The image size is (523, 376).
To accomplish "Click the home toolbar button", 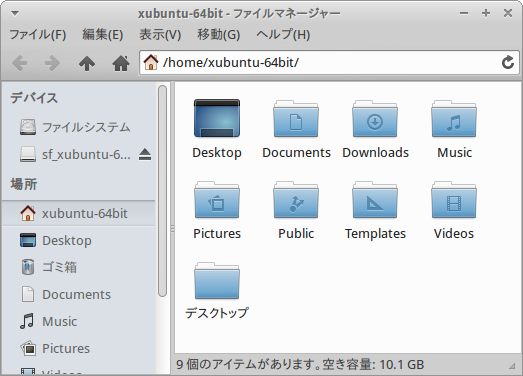I will click(121, 63).
